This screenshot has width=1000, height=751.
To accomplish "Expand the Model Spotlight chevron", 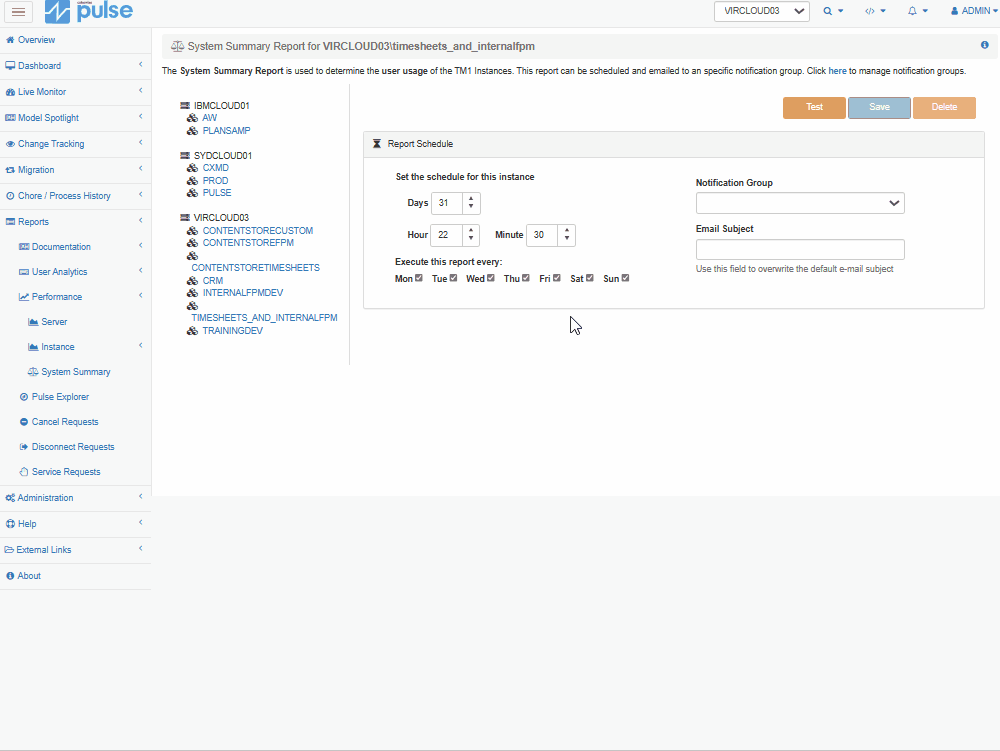I will pos(140,117).
